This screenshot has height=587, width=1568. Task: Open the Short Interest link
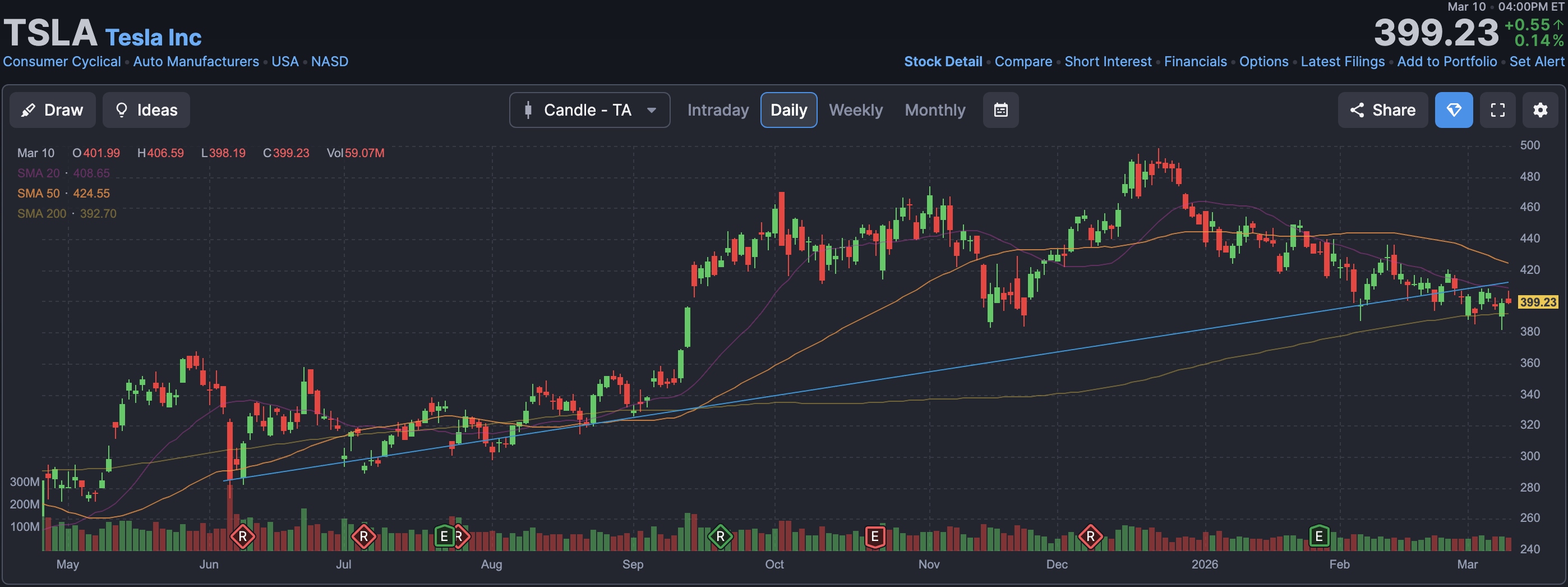[x=1108, y=62]
